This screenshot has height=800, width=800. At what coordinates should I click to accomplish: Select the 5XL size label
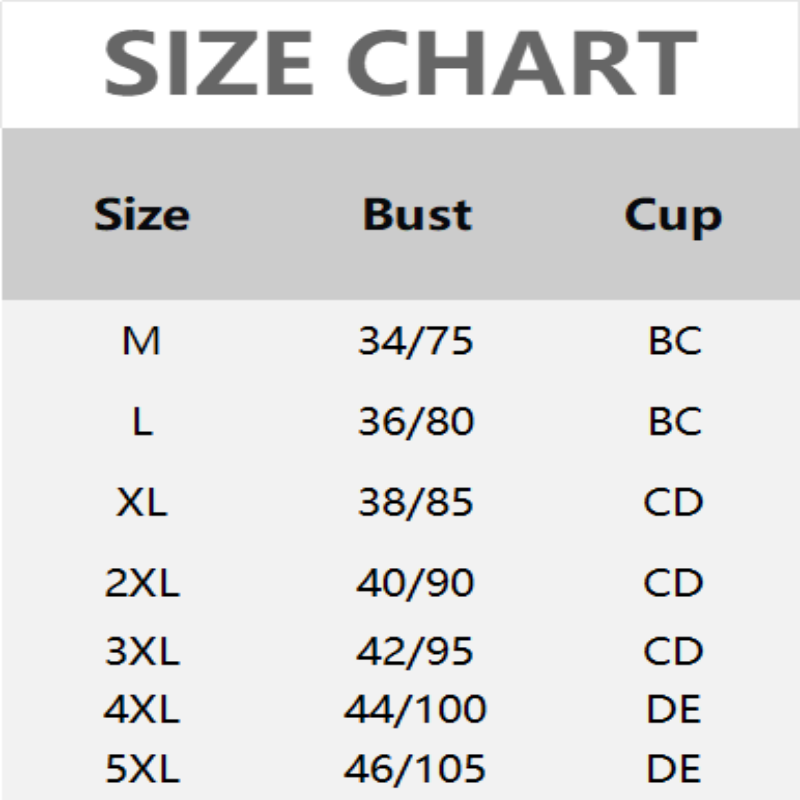(141, 769)
